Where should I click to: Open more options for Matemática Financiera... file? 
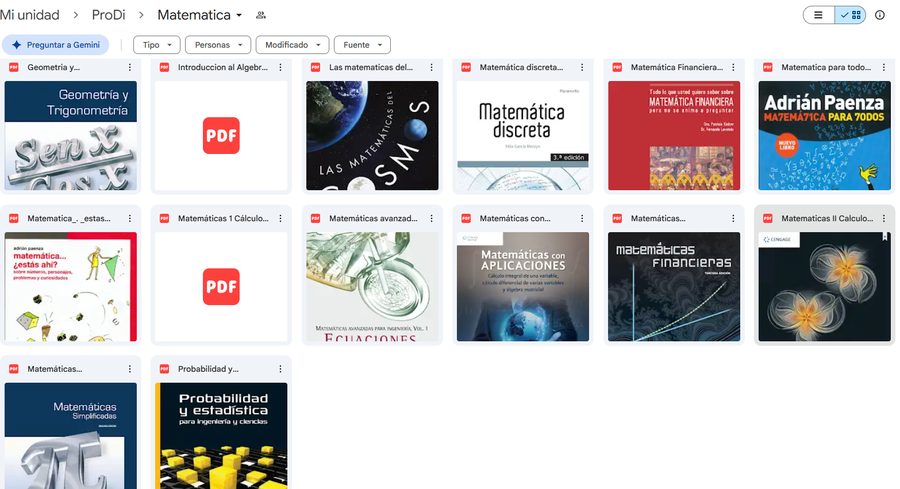733,67
